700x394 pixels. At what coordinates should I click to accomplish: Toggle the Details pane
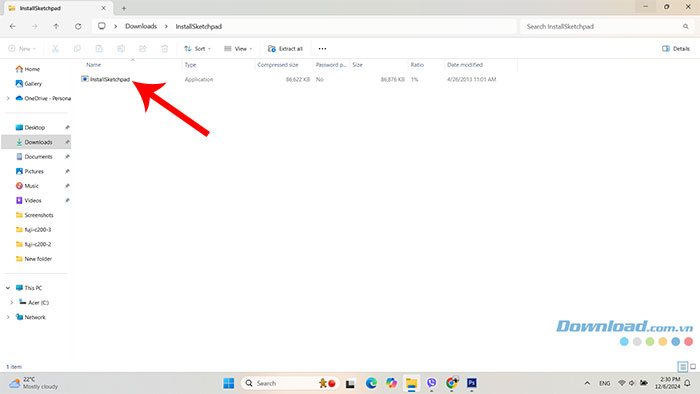click(676, 49)
